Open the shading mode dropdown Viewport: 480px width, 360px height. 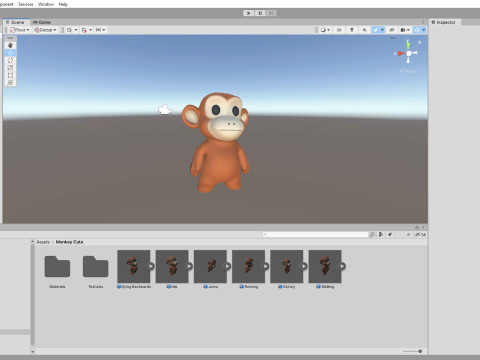(325, 30)
